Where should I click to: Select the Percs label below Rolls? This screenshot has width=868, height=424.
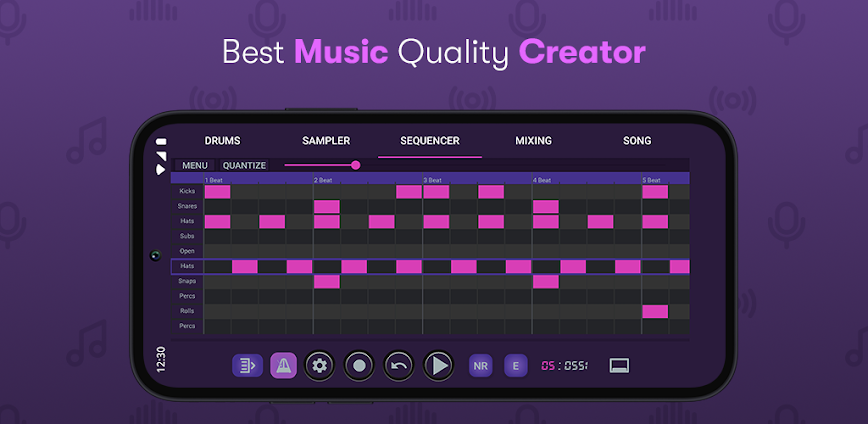click(x=187, y=326)
